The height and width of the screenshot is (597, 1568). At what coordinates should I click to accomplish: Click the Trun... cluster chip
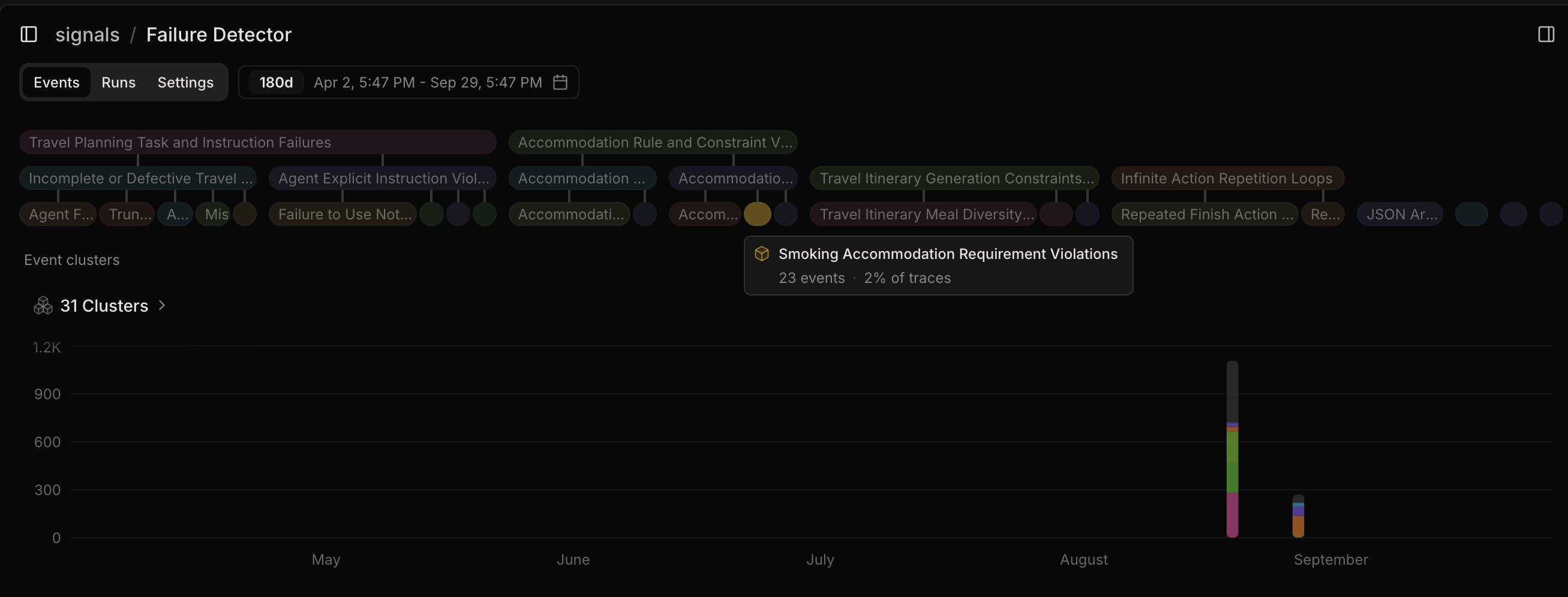(x=127, y=214)
